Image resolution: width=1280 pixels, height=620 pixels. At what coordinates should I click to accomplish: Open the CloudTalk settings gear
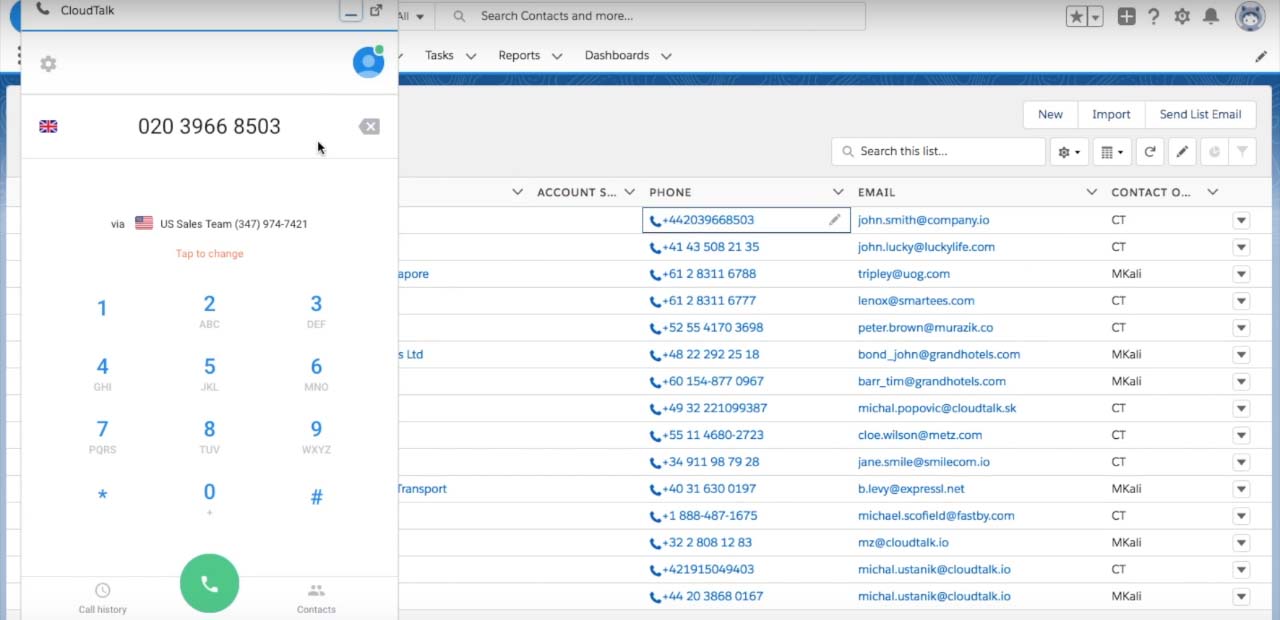pyautogui.click(x=48, y=62)
